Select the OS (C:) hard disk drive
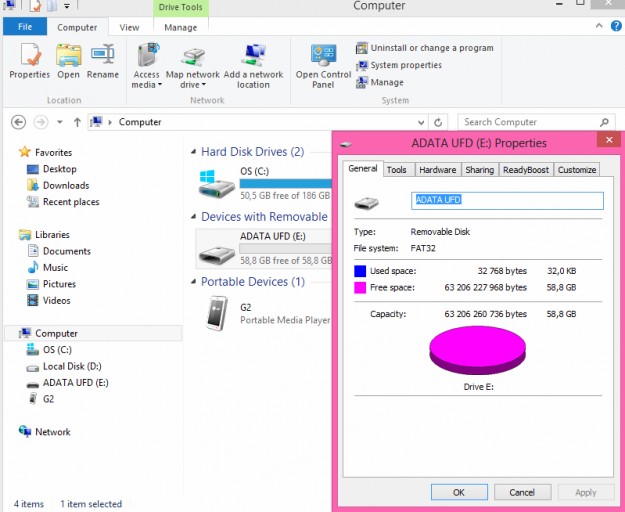Screen dimensions: 625x512 [260, 181]
